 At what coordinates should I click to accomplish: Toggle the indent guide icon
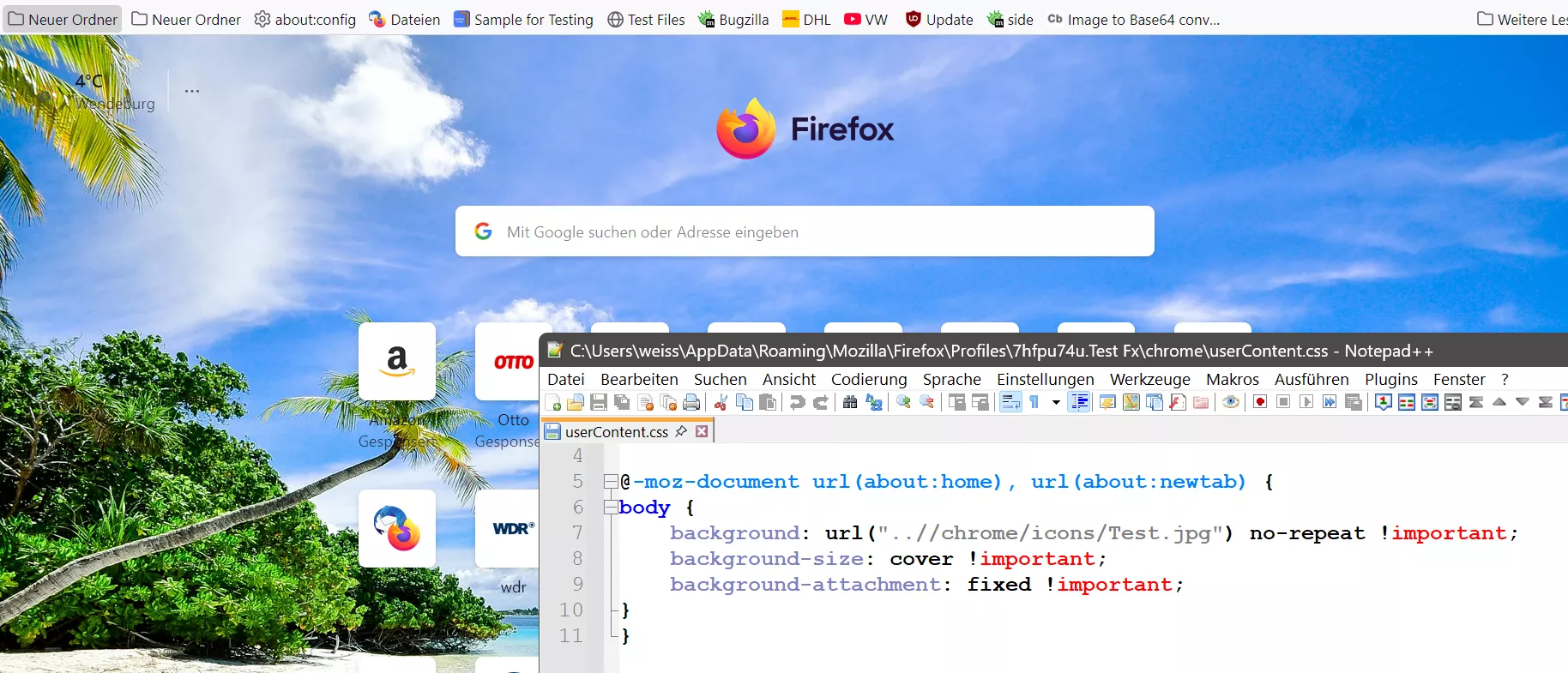point(1079,402)
